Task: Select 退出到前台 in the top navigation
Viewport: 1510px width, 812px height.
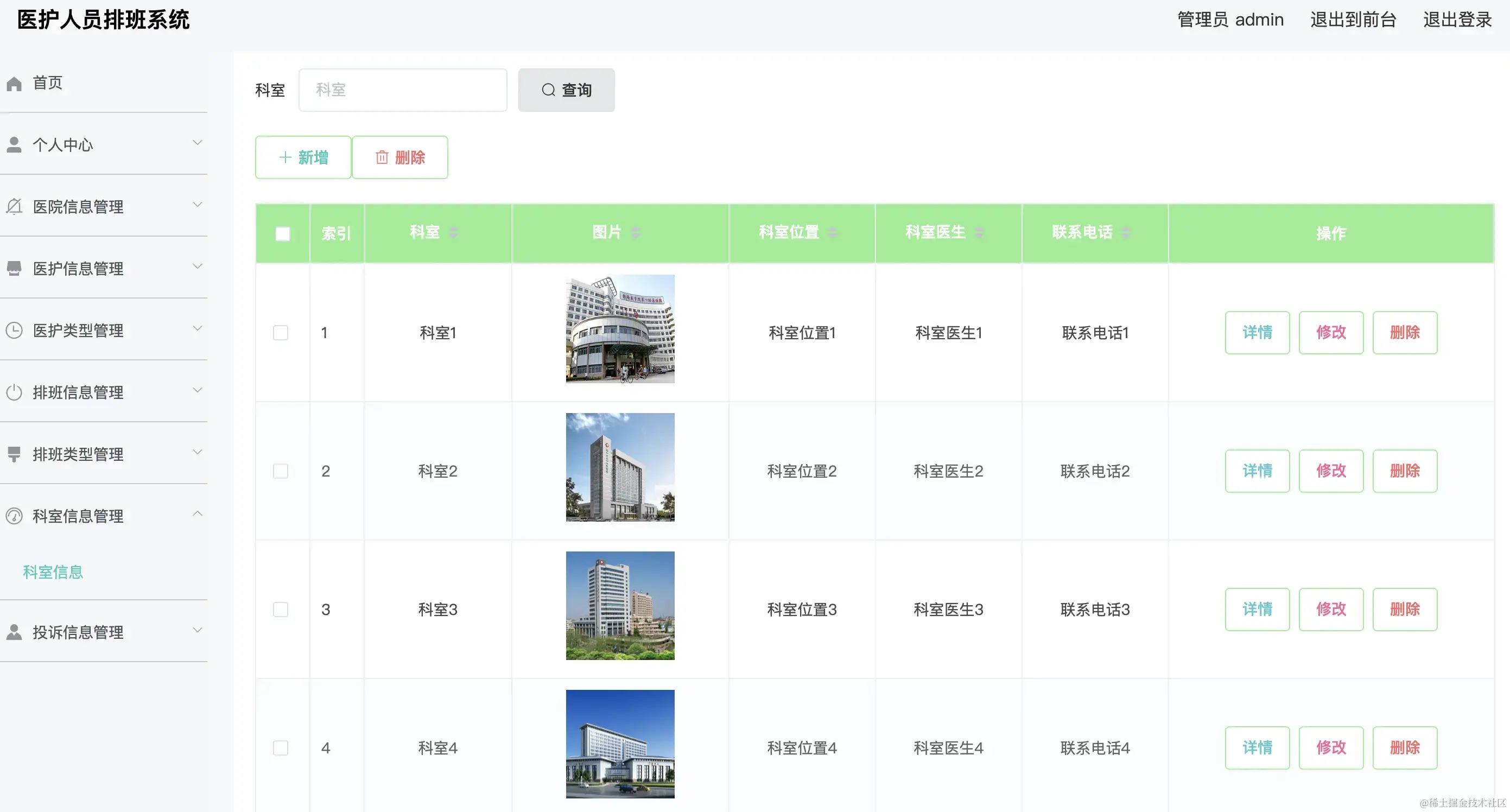Action: coord(1352,20)
